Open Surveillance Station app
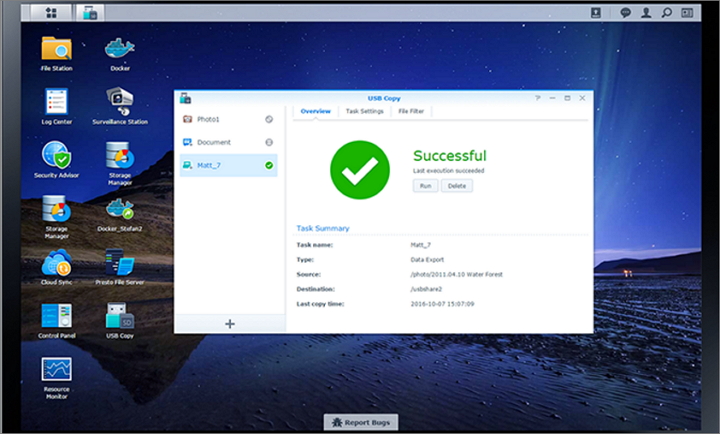 (x=120, y=103)
